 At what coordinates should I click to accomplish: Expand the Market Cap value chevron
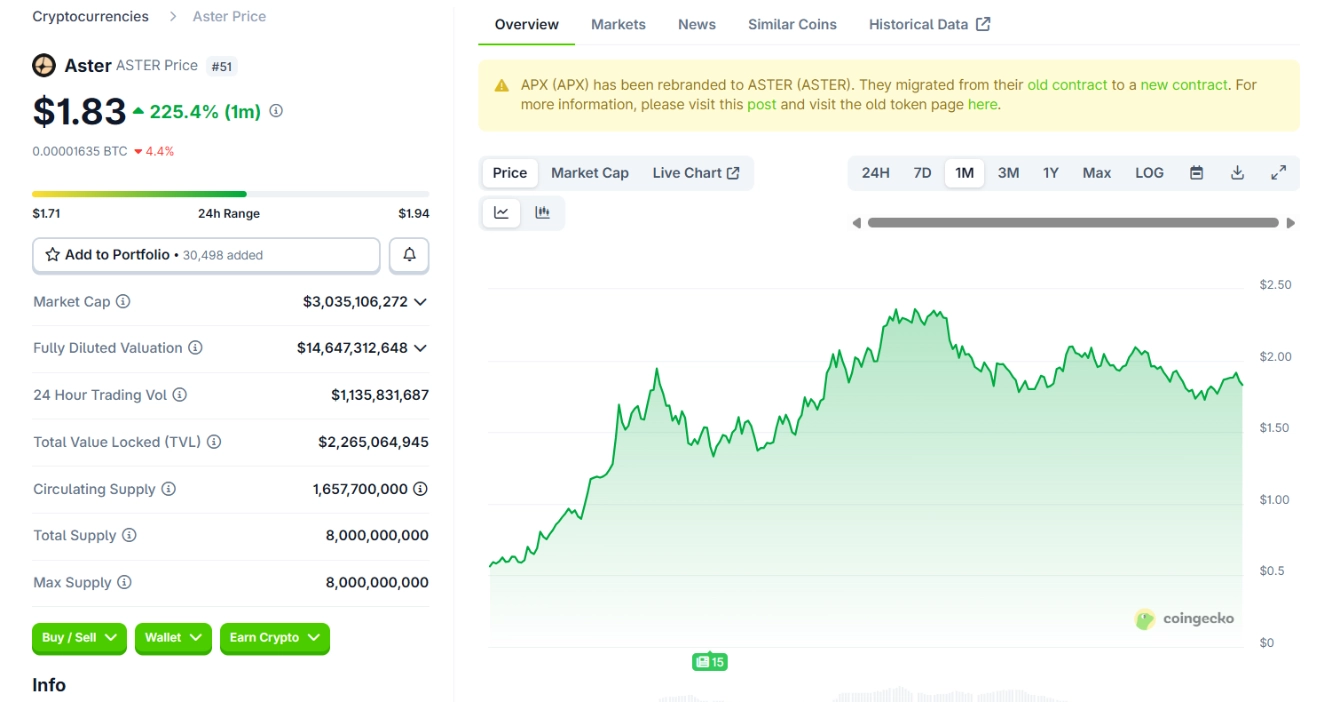pos(420,301)
